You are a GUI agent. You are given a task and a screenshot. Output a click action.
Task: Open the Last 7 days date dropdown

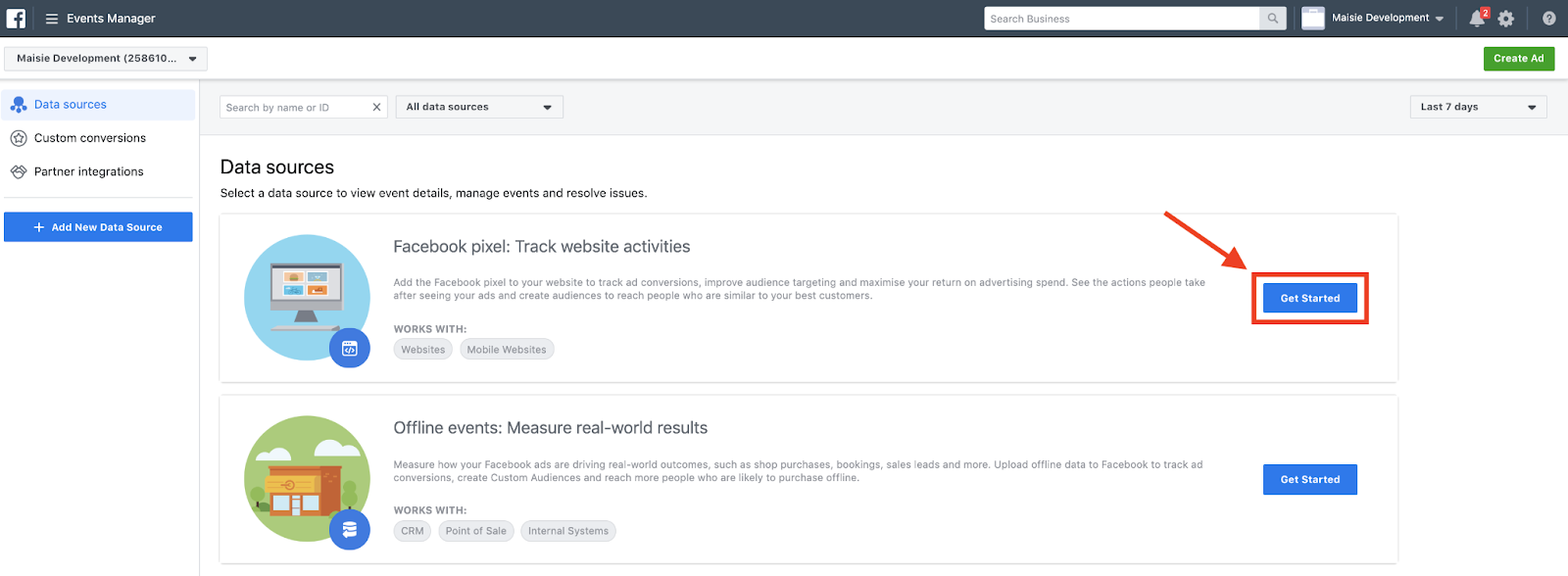click(x=1478, y=108)
